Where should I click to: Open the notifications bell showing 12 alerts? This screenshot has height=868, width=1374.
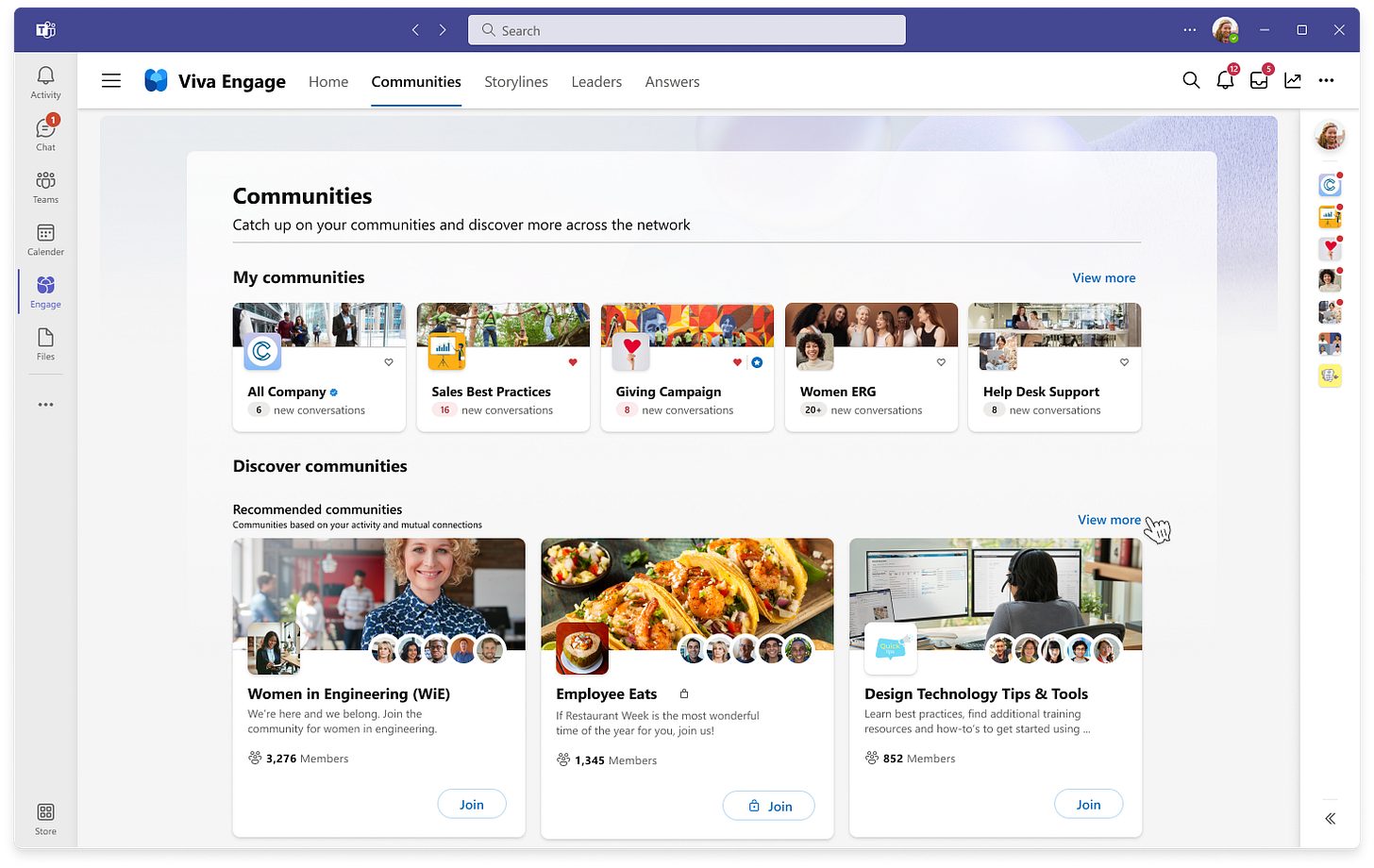(x=1225, y=81)
